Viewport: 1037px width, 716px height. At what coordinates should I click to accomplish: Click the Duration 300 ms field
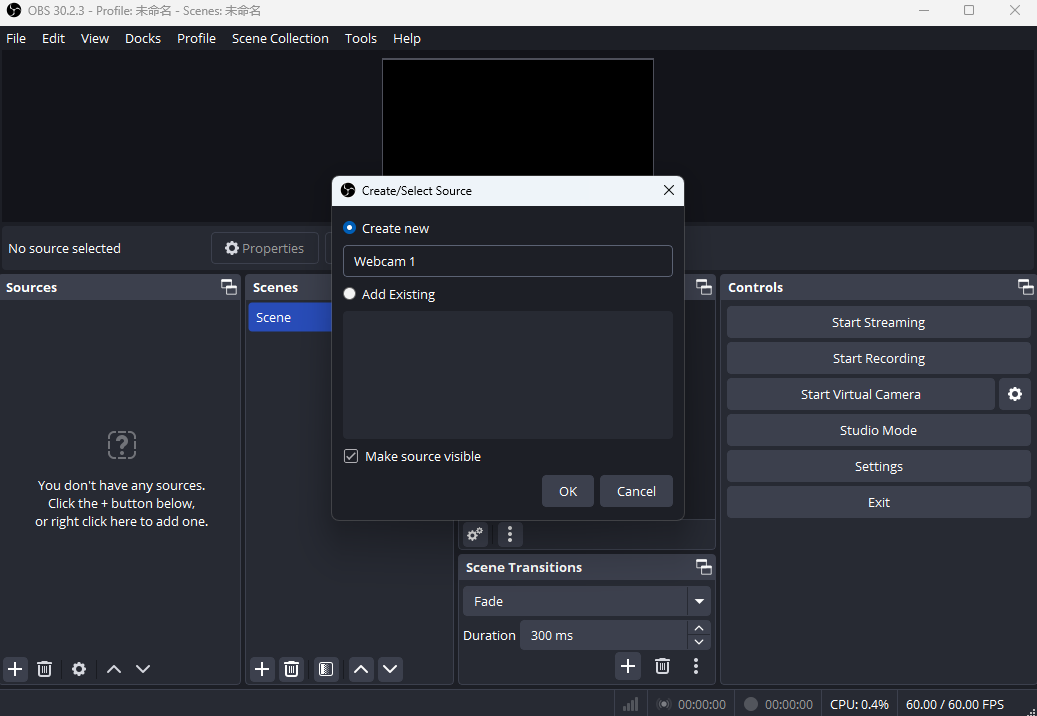(x=604, y=635)
